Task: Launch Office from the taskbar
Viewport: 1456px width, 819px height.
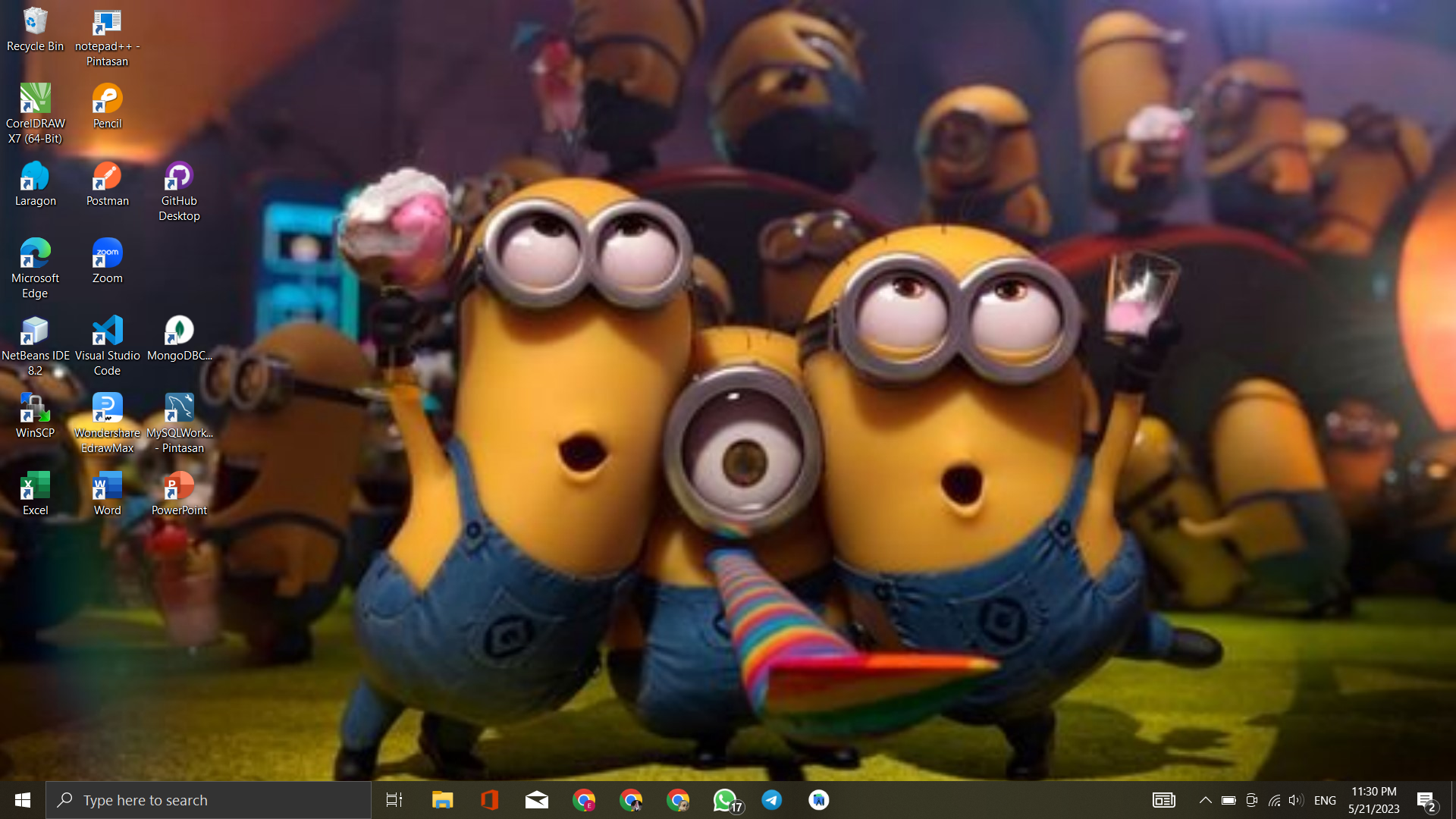Action: point(489,800)
